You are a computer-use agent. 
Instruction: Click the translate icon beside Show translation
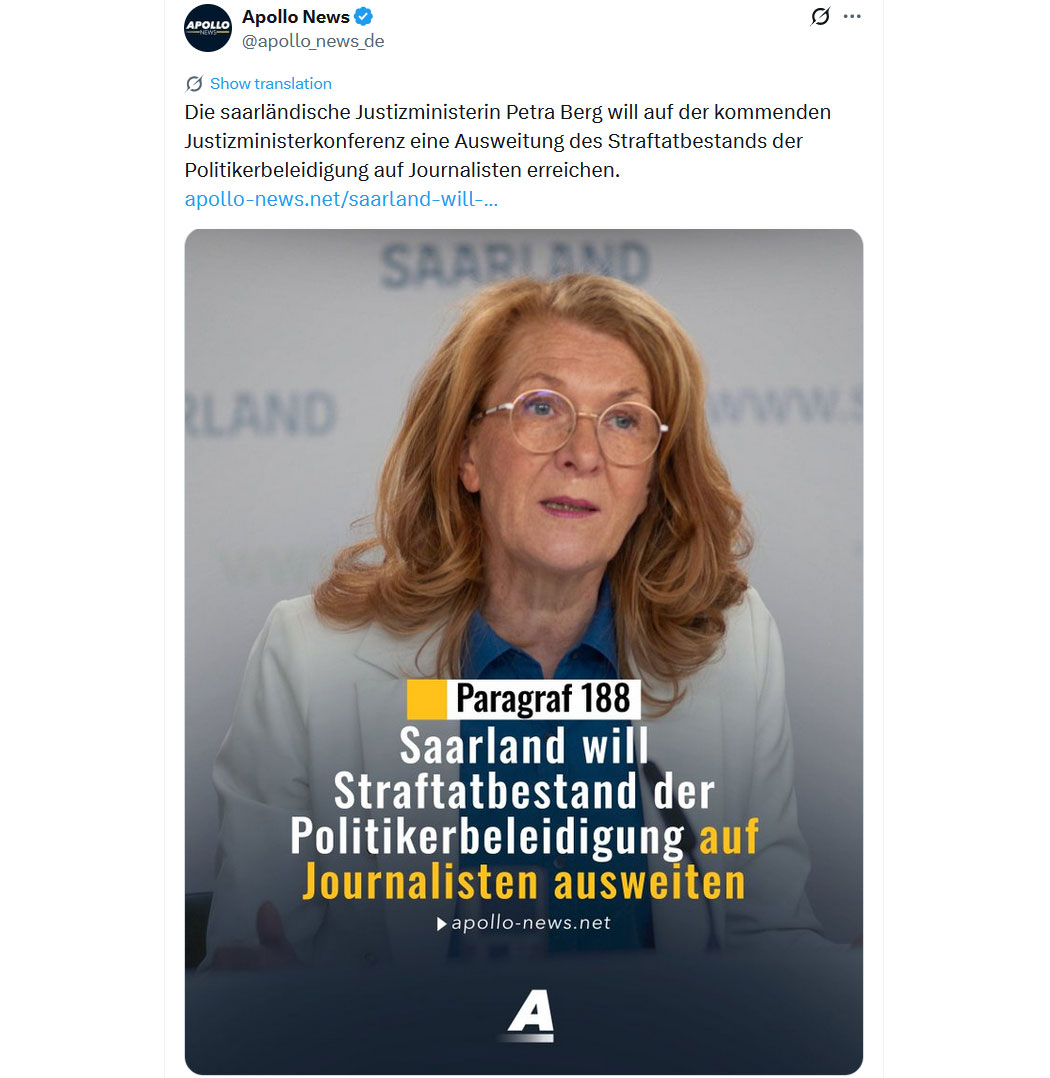click(x=195, y=84)
